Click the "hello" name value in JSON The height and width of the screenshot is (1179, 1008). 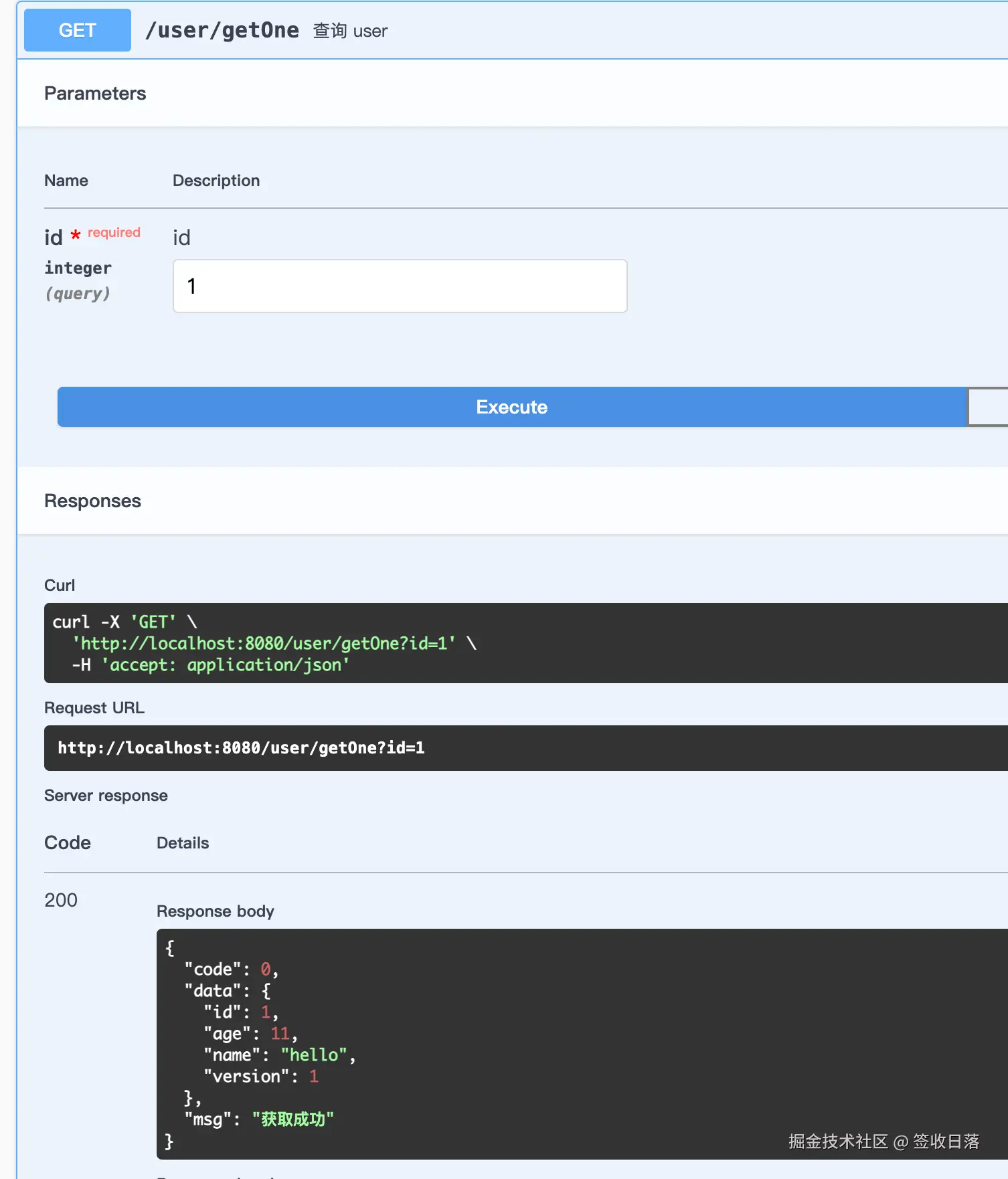point(314,1055)
